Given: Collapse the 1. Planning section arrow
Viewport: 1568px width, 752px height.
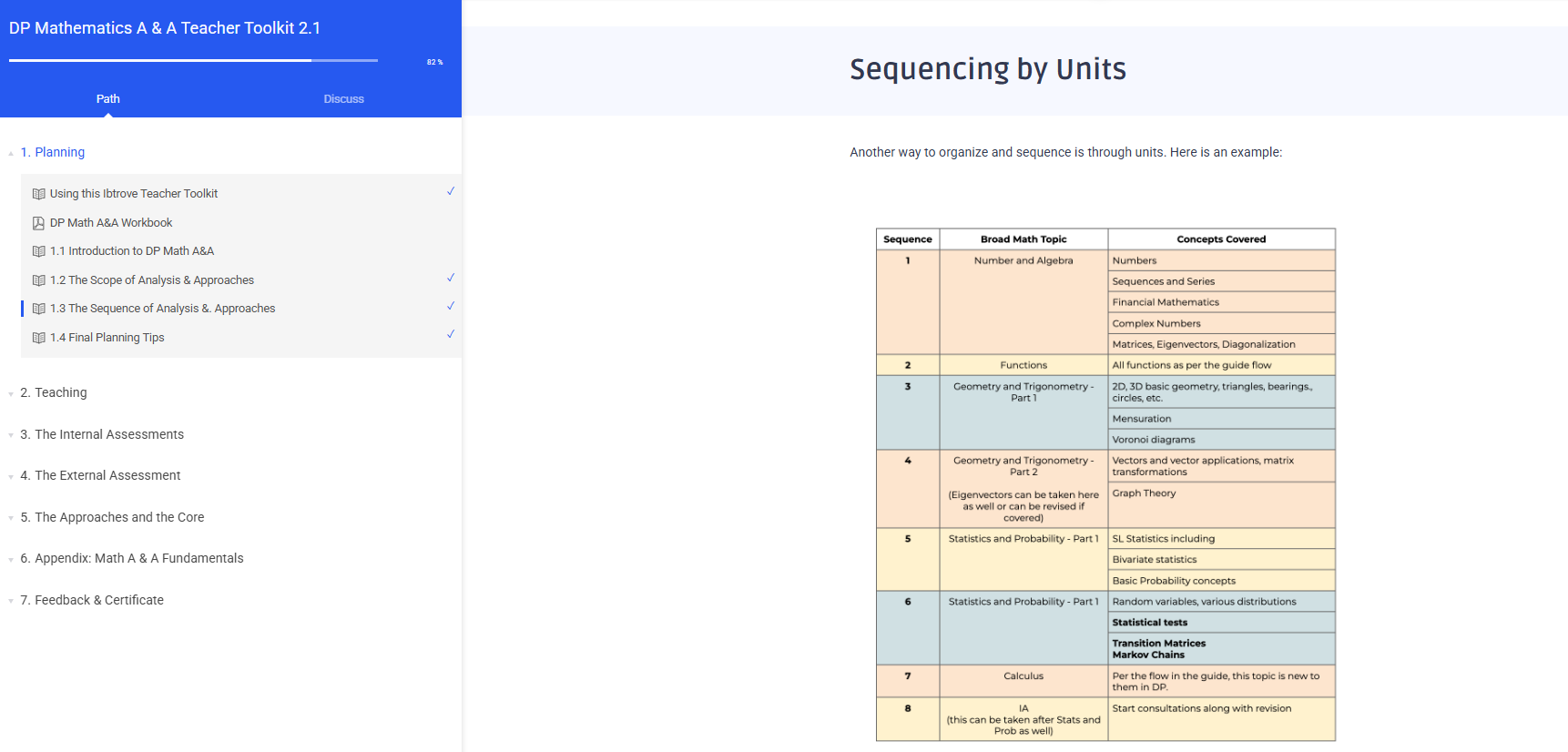Looking at the screenshot, I should [11, 153].
